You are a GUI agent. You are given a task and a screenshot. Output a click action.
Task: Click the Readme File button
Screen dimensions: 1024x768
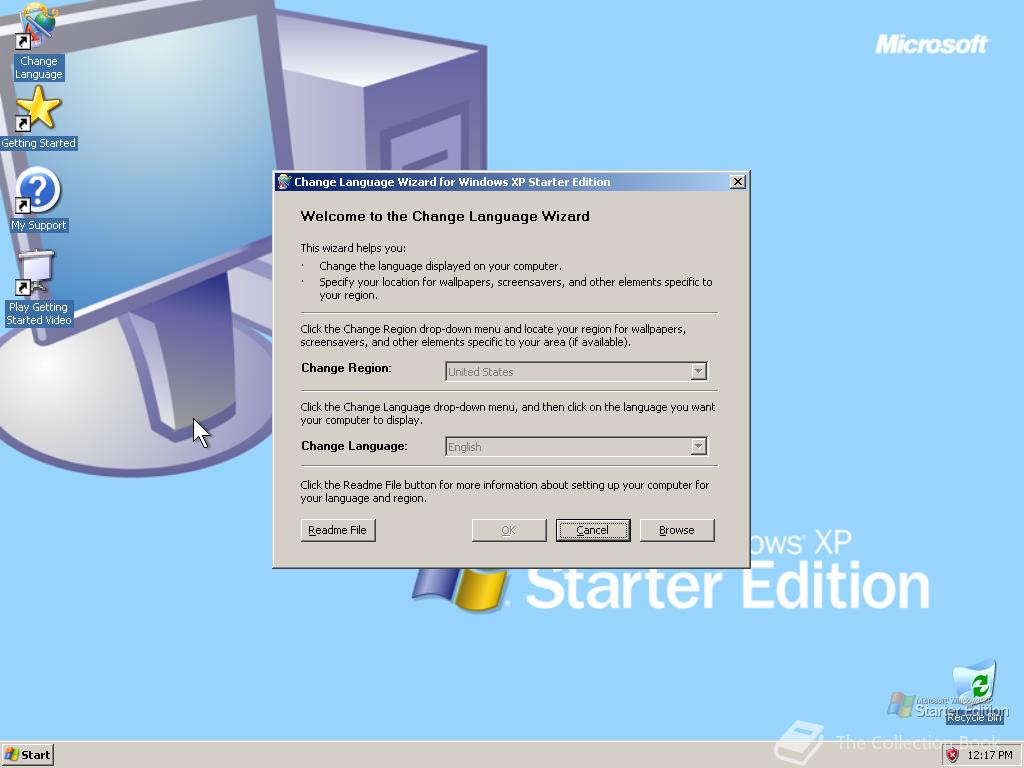(338, 530)
